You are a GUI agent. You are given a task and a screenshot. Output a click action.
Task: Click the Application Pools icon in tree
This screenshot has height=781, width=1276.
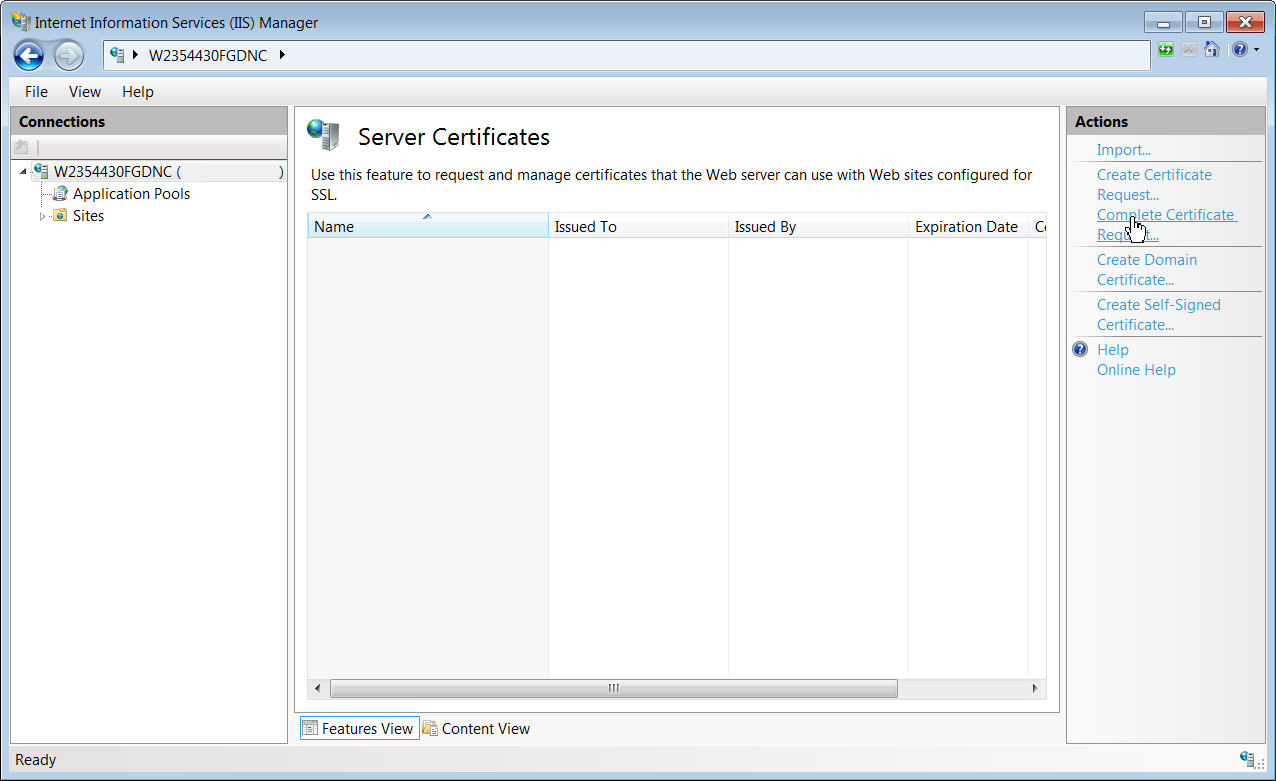coord(60,194)
